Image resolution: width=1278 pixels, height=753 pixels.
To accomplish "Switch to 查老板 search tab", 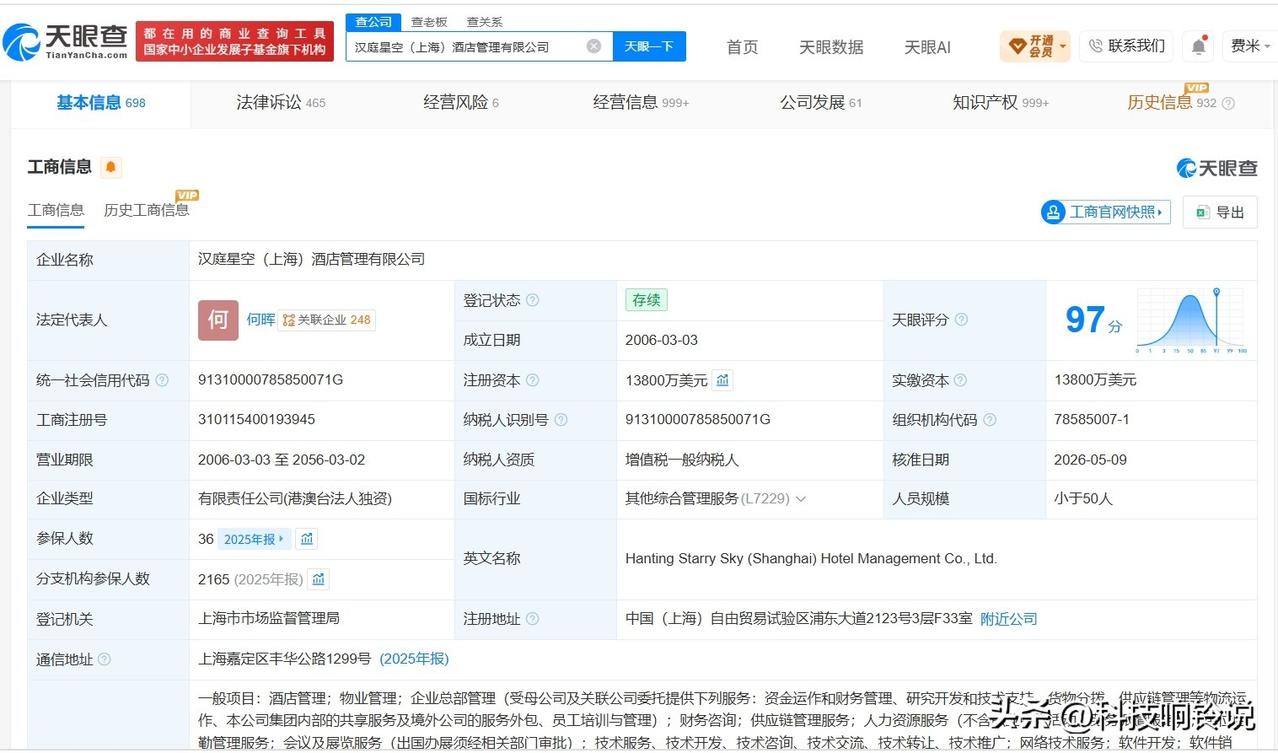I will [x=429, y=22].
